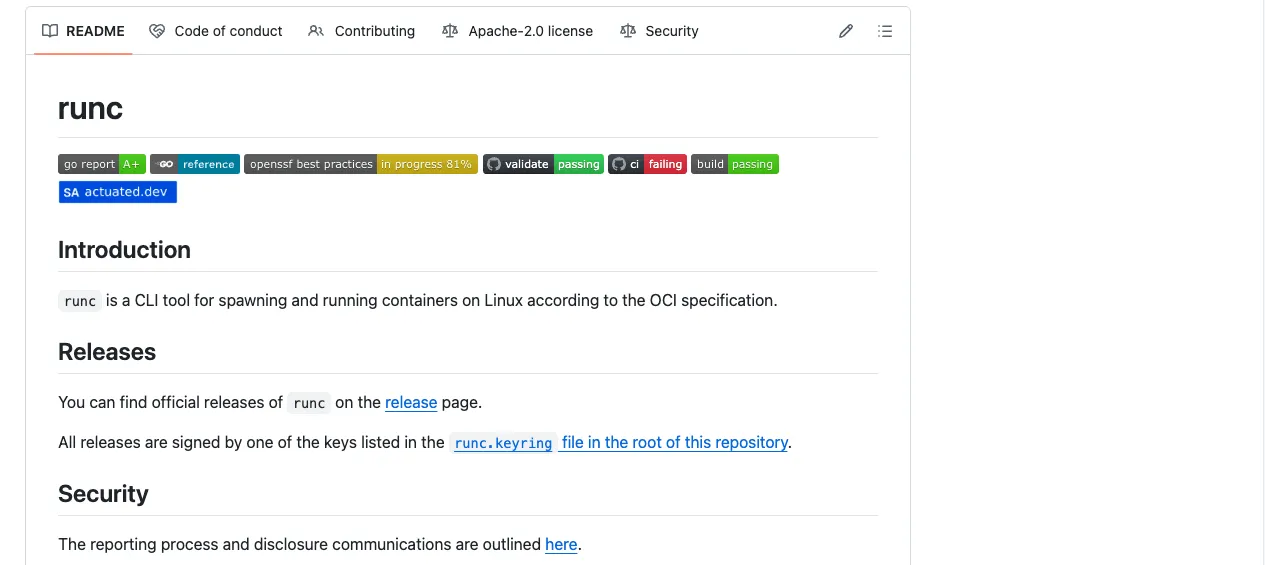
Task: Select the Apache-2.0 license tab
Action: coord(517,31)
